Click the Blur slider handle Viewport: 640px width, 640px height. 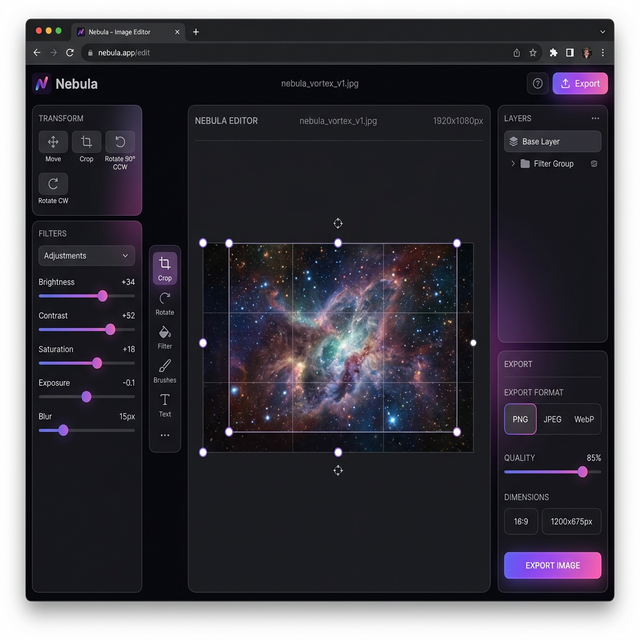click(63, 430)
